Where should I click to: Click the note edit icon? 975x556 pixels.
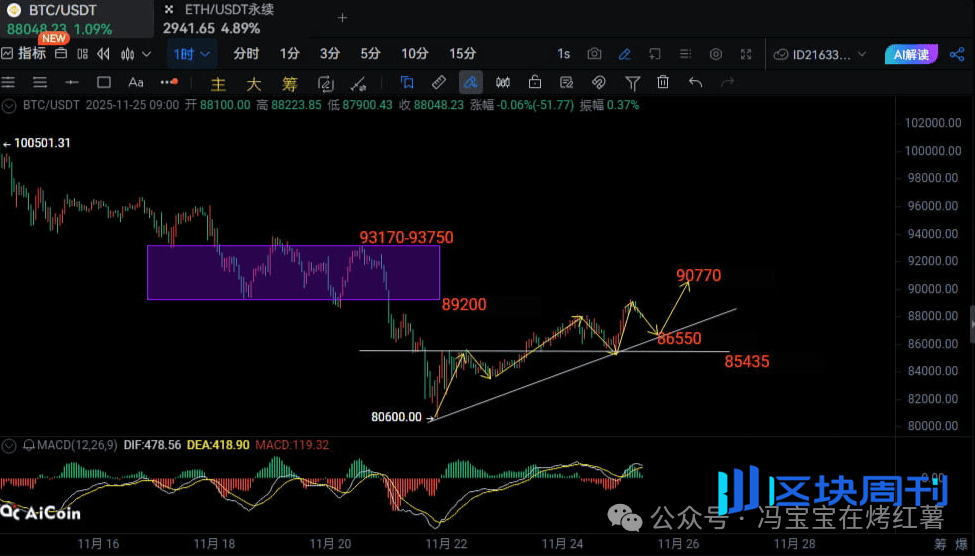click(x=566, y=82)
